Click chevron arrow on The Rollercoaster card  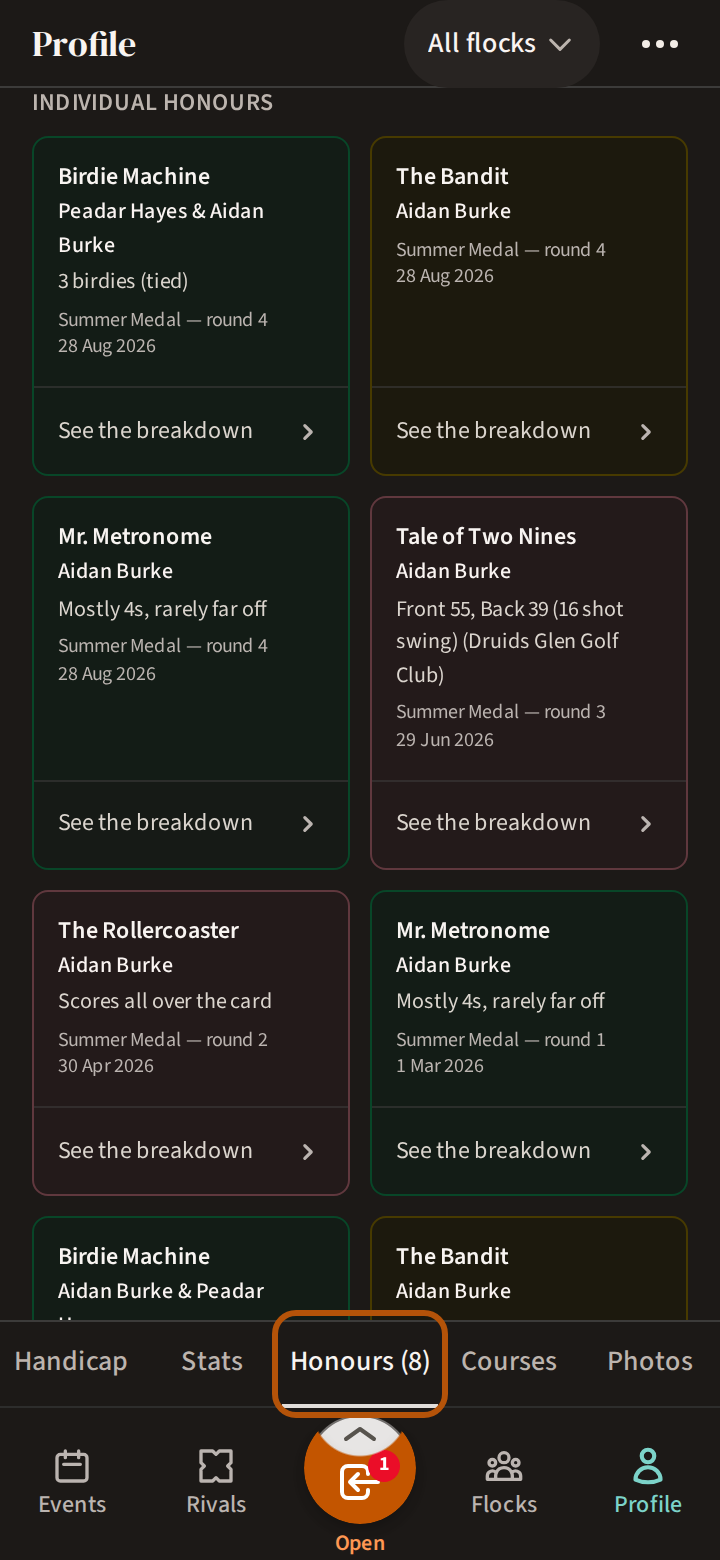[x=308, y=1151]
